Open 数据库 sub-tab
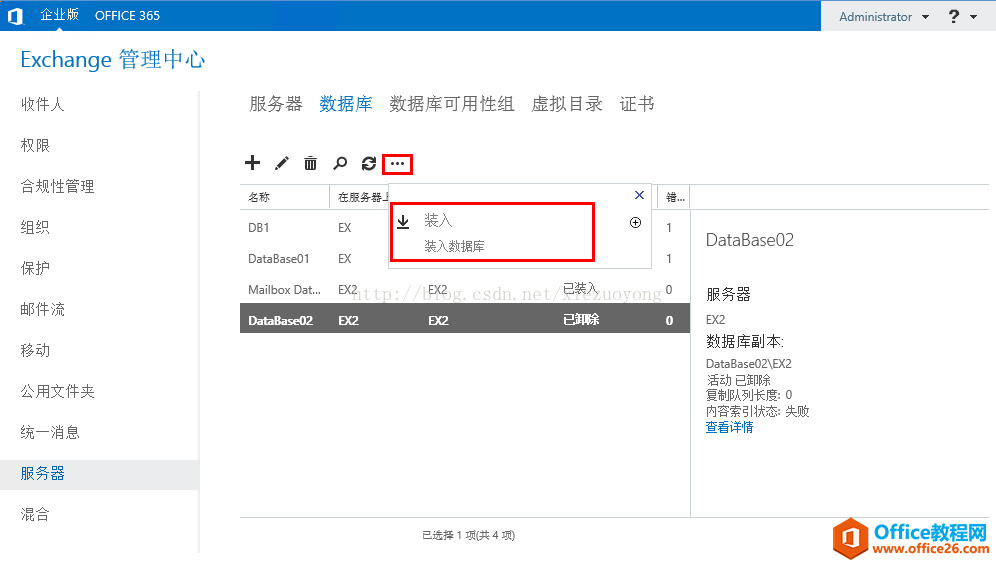The height and width of the screenshot is (566, 996). point(346,104)
